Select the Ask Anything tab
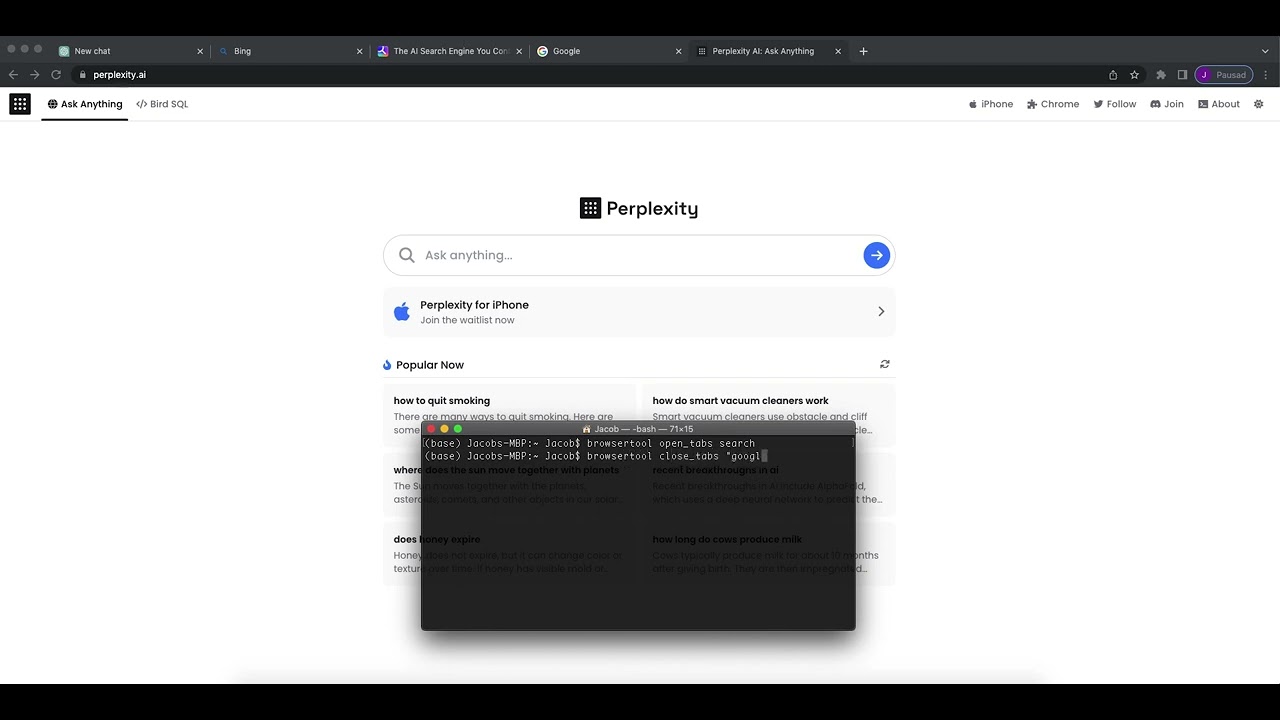This screenshot has width=1280, height=720. 85,104
